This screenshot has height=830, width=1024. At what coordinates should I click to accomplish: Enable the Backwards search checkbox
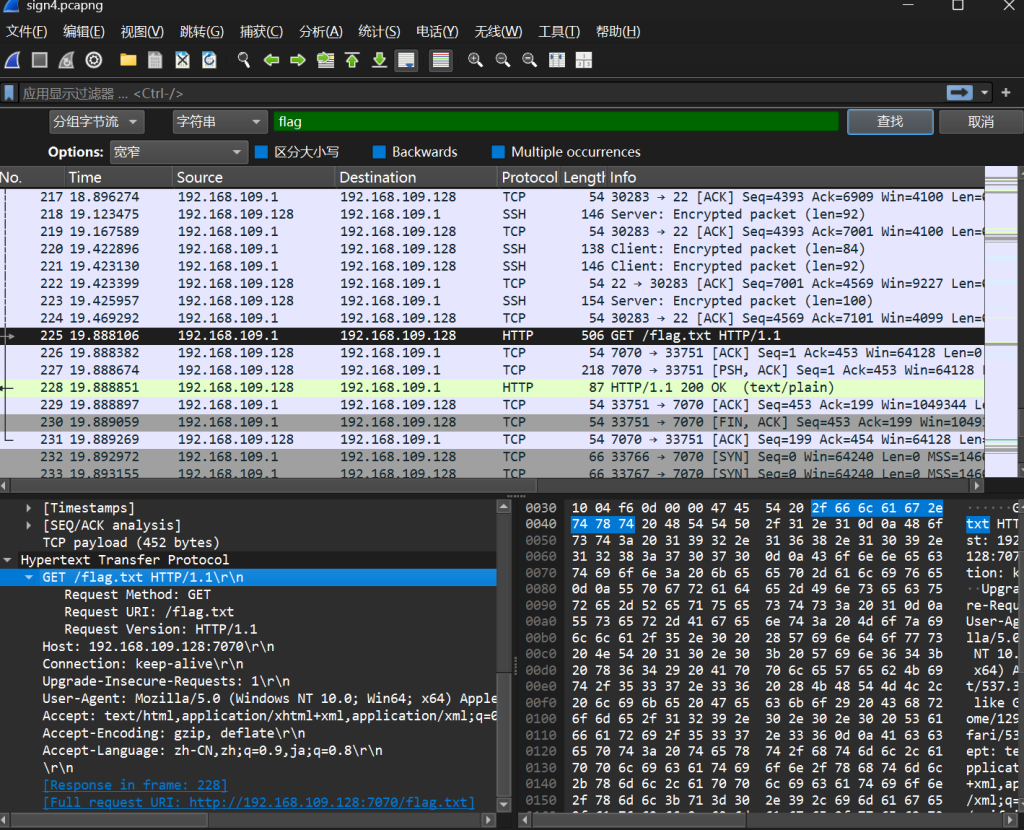point(379,152)
